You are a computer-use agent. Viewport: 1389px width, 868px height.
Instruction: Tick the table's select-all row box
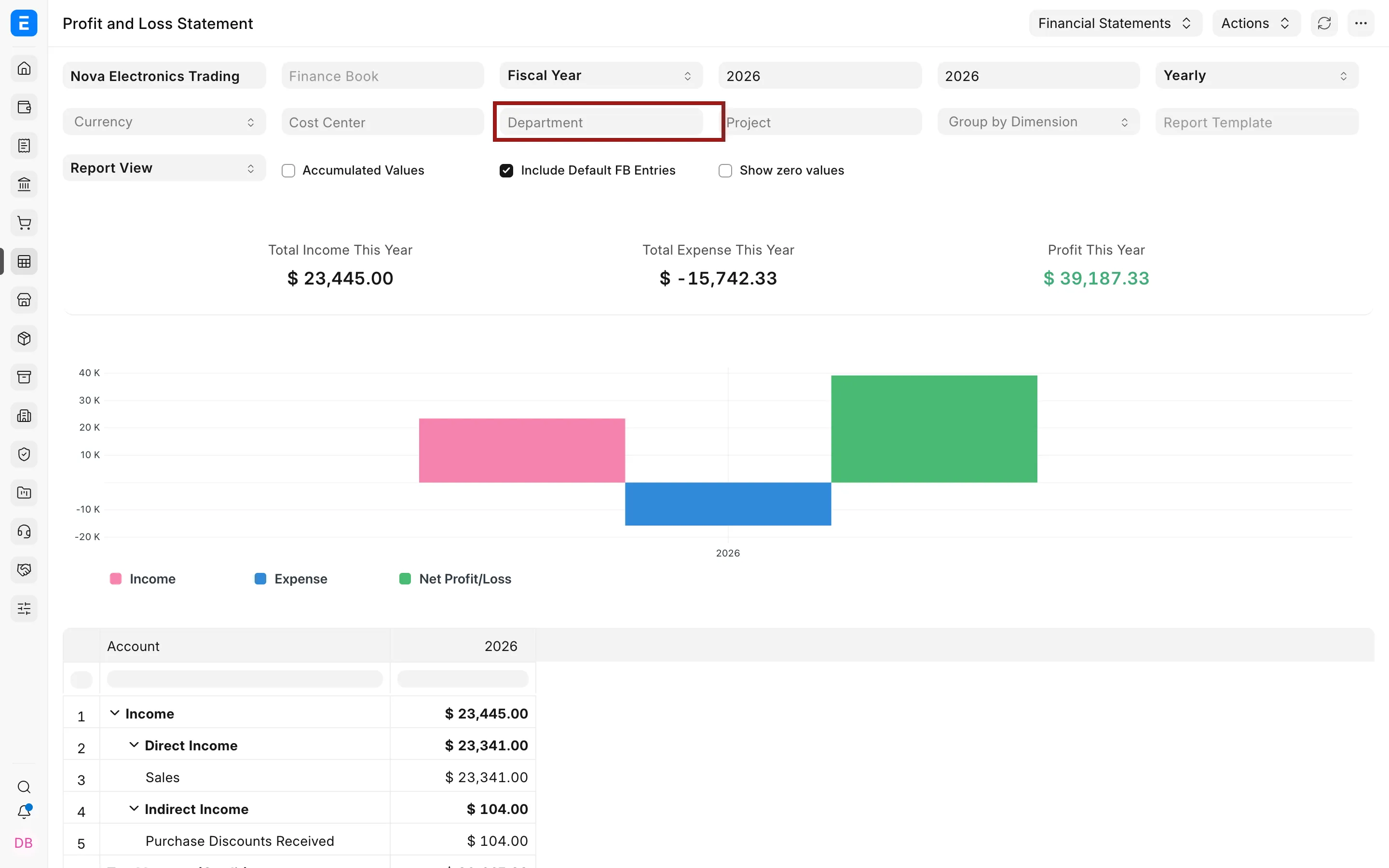coord(81,680)
